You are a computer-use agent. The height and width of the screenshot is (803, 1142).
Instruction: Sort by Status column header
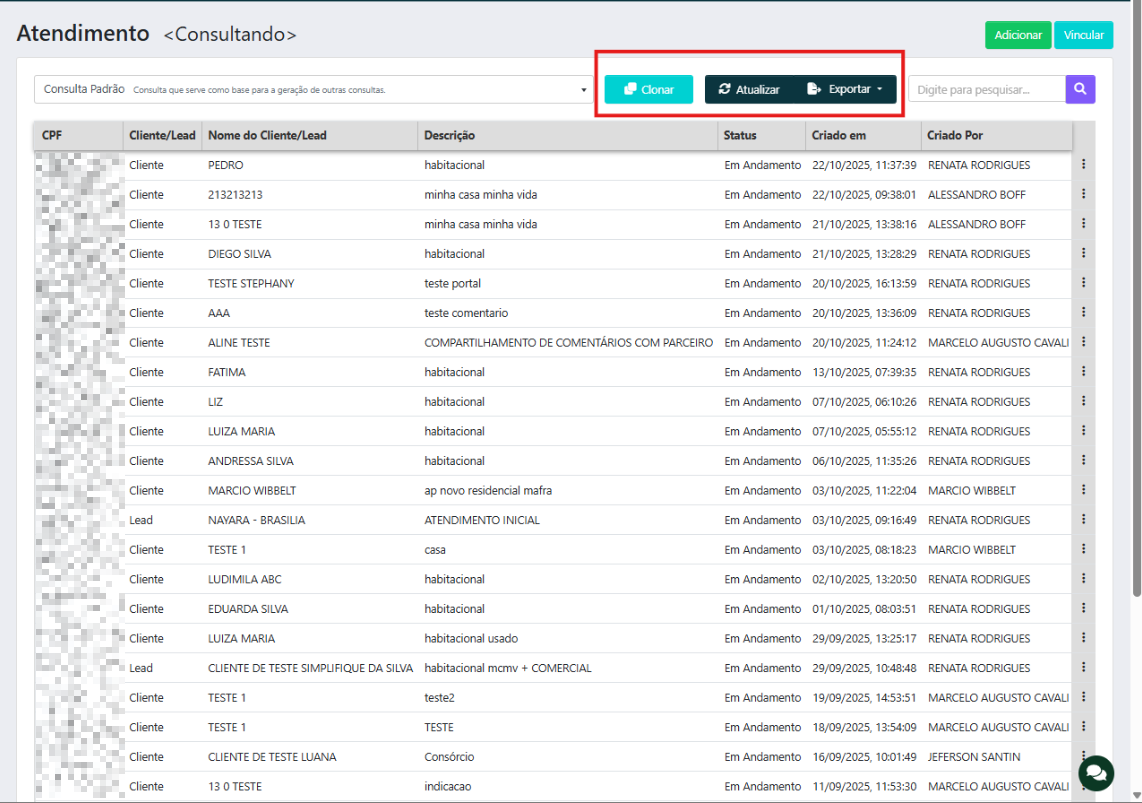[740, 135]
